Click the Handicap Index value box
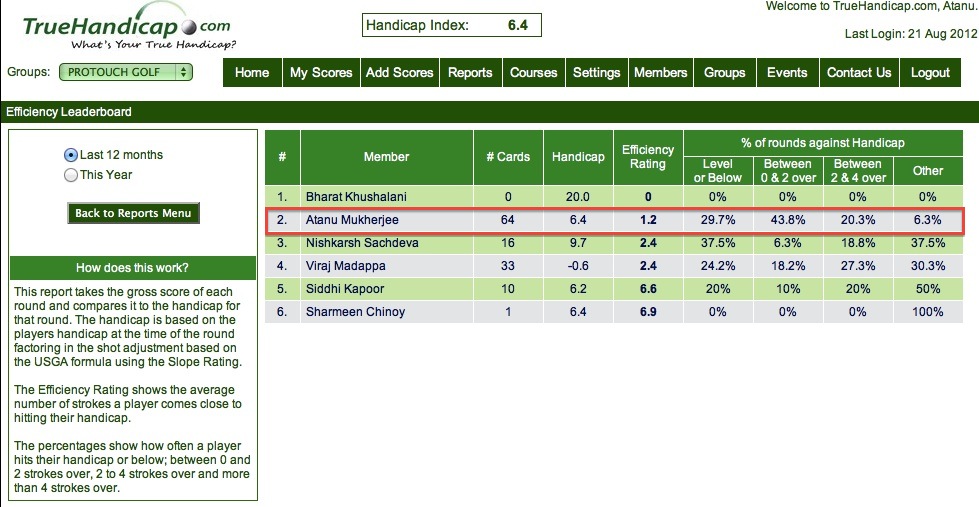The height and width of the screenshot is (507, 979). coord(452,24)
